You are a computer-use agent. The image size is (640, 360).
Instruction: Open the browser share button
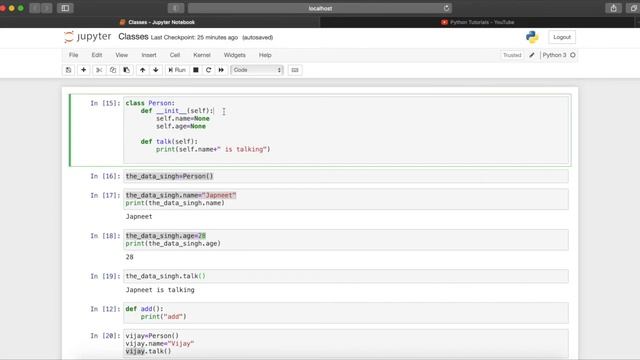(x=613, y=8)
